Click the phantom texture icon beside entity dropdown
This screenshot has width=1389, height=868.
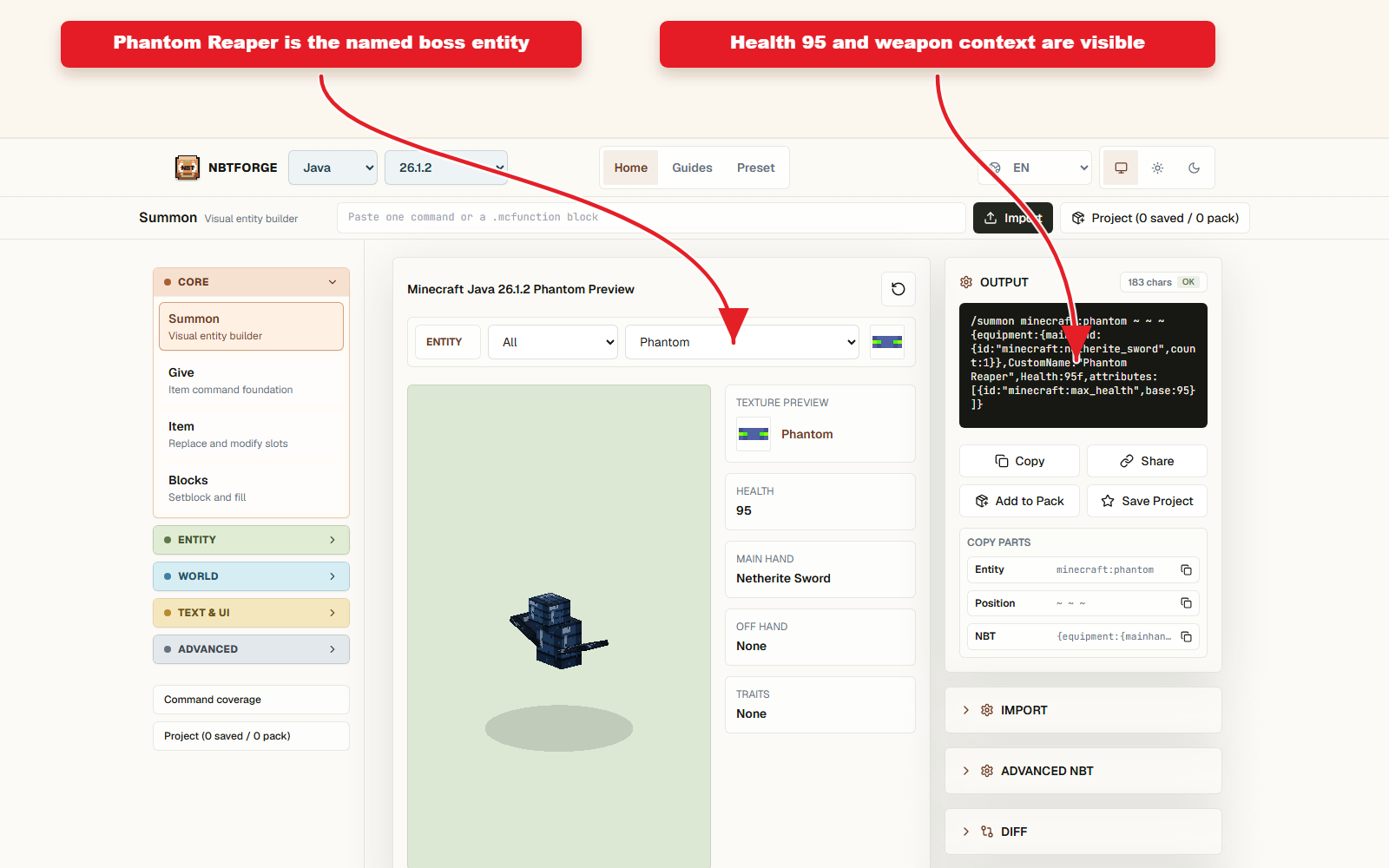pyautogui.click(x=887, y=342)
